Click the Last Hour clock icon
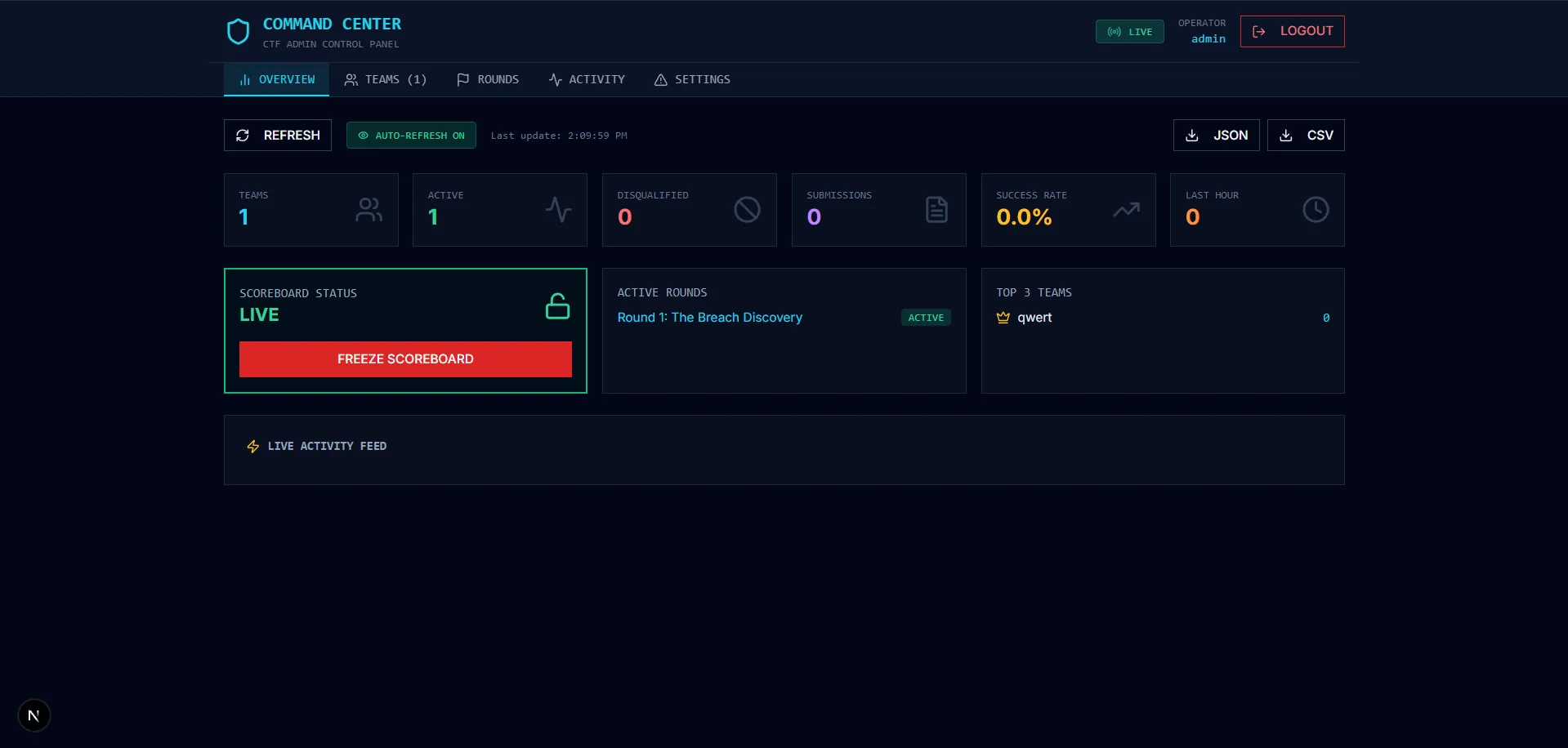Viewport: 1568px width, 748px height. click(x=1316, y=210)
